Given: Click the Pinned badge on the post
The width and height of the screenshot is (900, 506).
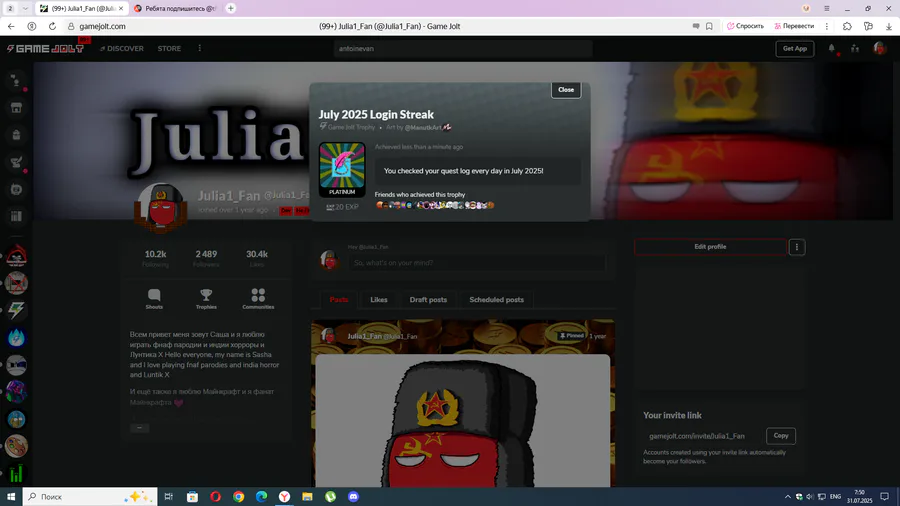Looking at the screenshot, I should pyautogui.click(x=571, y=336).
